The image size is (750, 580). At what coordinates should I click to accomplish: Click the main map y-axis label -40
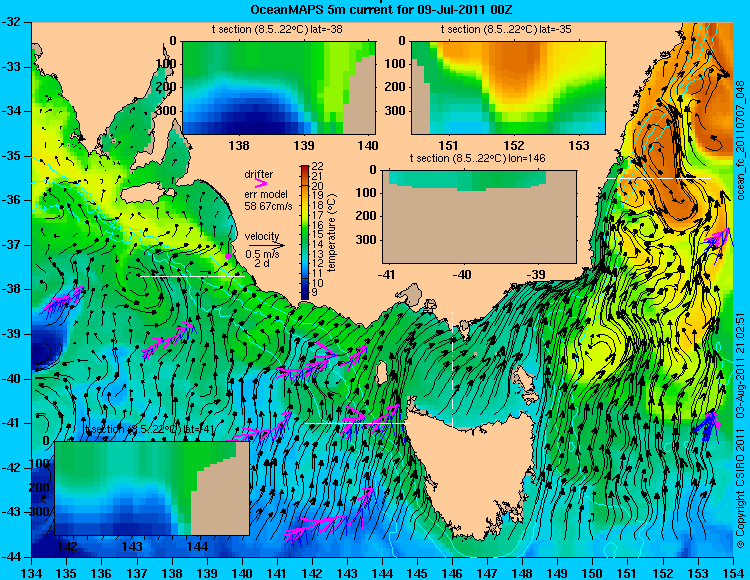pyautogui.click(x=11, y=379)
